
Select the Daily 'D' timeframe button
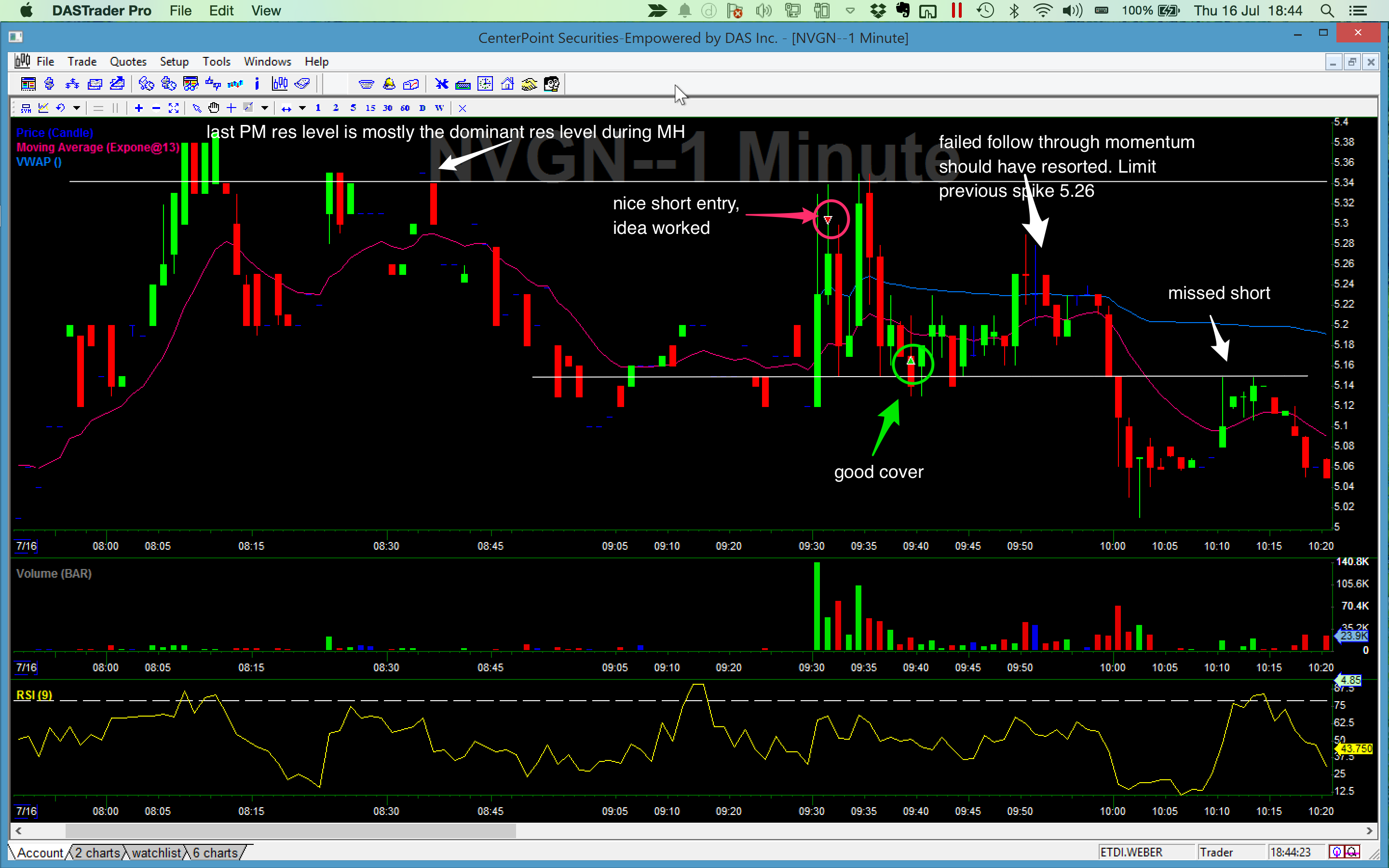pos(422,108)
